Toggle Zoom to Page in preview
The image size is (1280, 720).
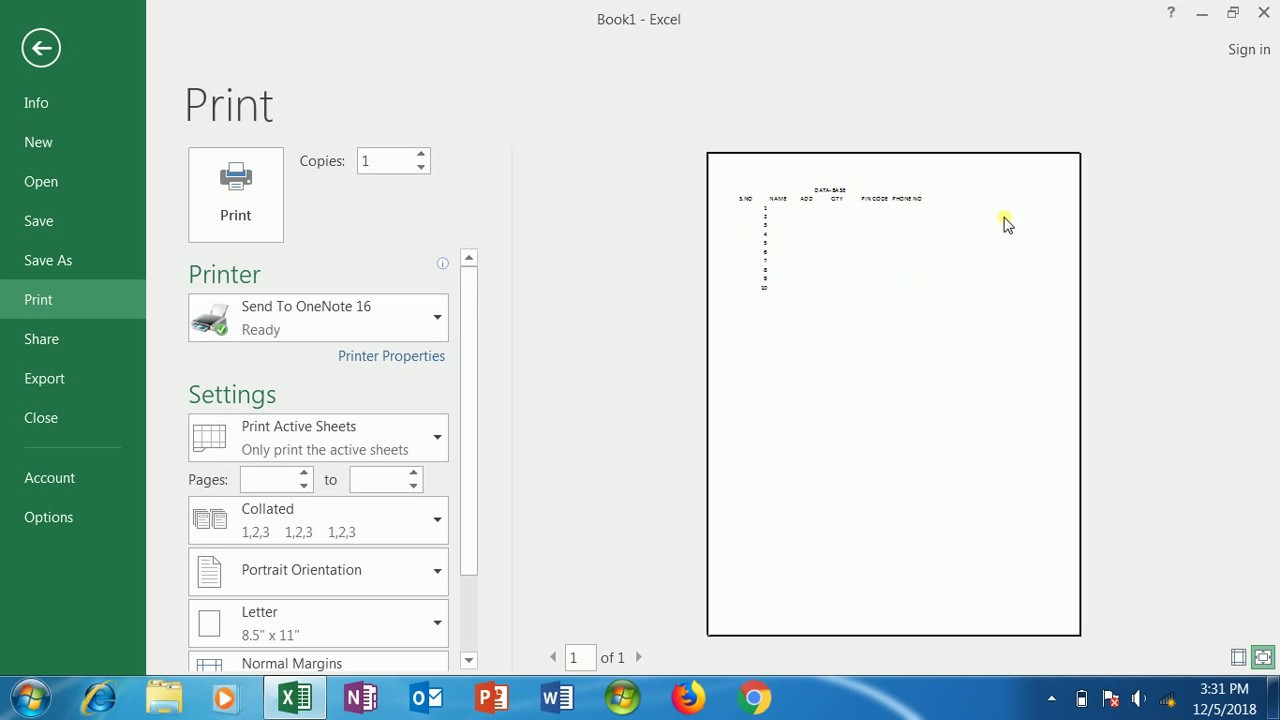1263,657
